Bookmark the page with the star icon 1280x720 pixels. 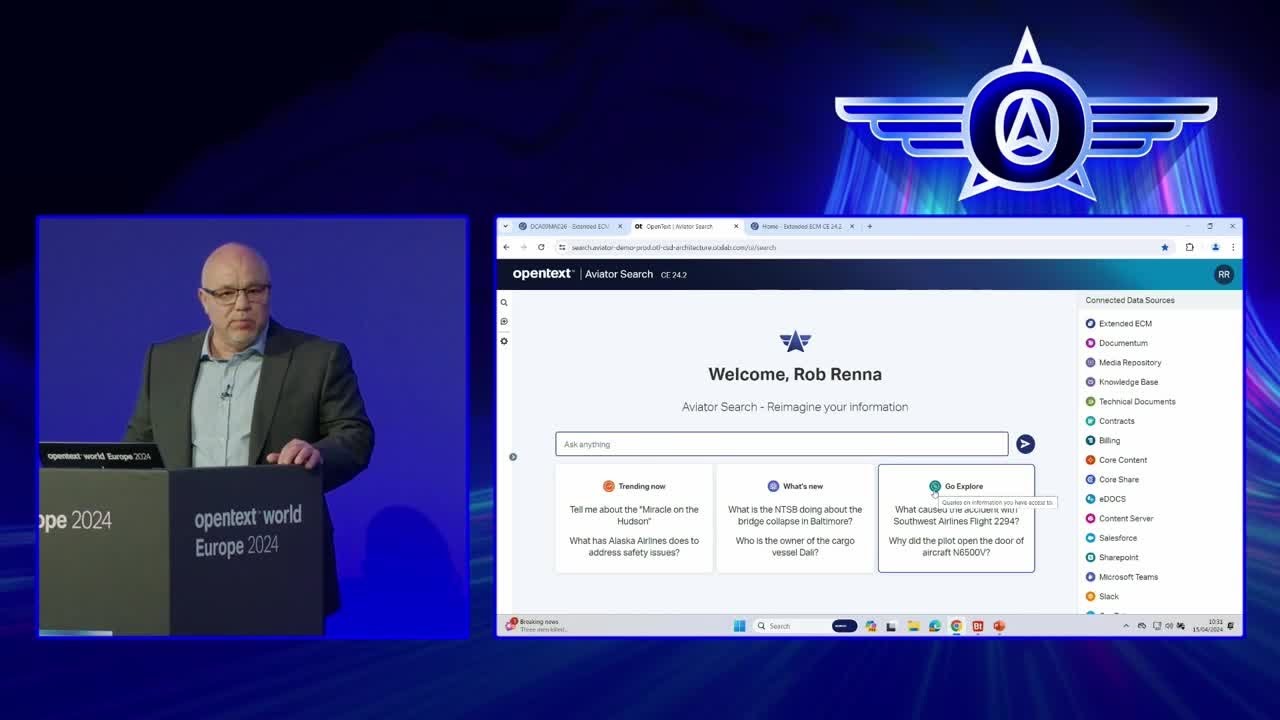[x=1164, y=247]
